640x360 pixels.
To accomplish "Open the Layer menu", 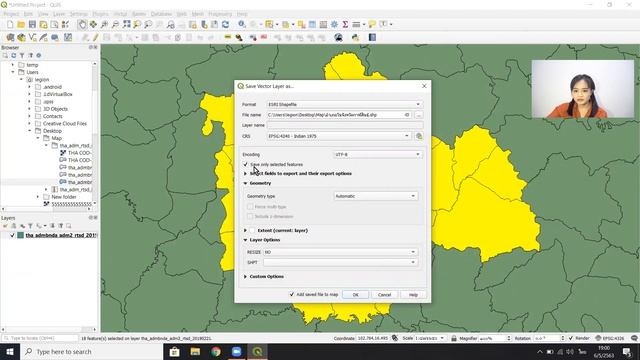I will [x=59, y=14].
